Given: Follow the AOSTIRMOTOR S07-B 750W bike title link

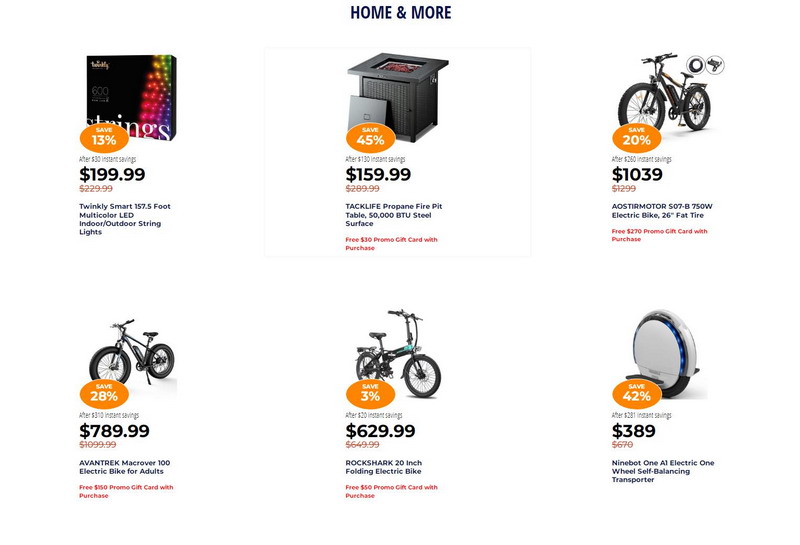Looking at the screenshot, I should click(x=662, y=211).
